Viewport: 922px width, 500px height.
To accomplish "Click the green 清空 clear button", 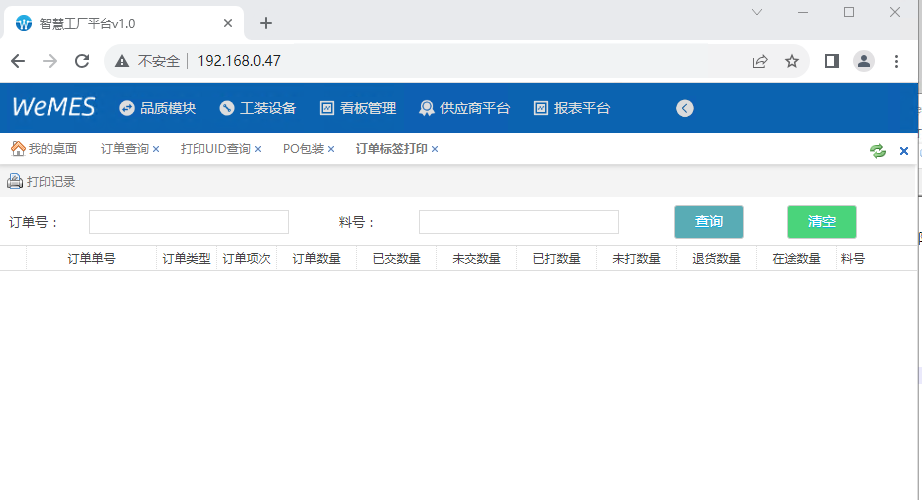I will click(821, 222).
